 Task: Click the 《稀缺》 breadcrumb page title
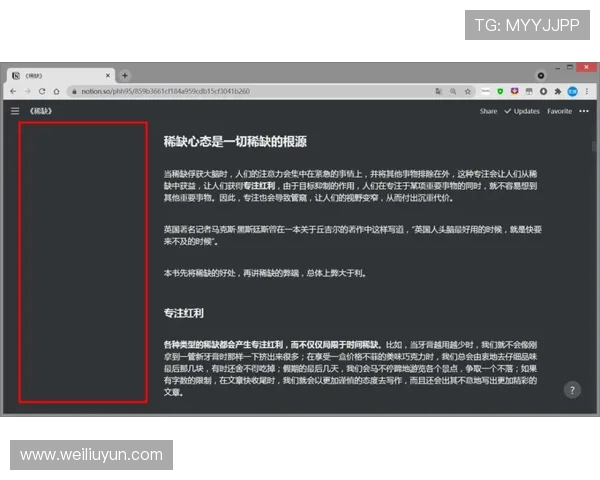click(41, 111)
